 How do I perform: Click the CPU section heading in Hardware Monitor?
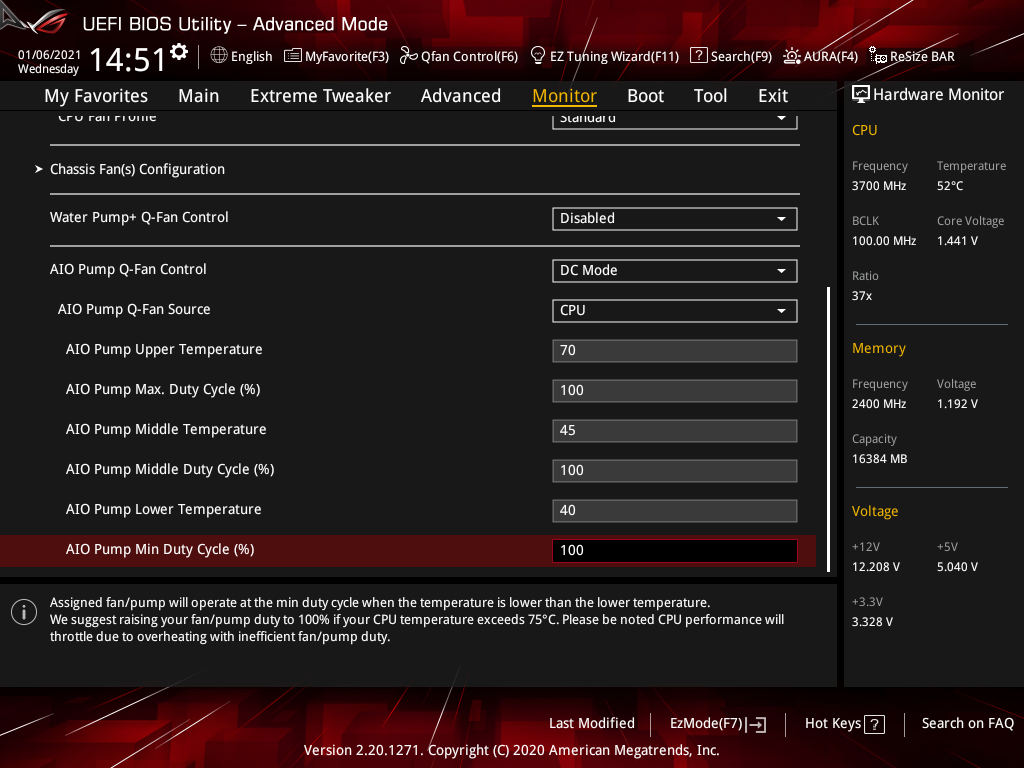(864, 130)
